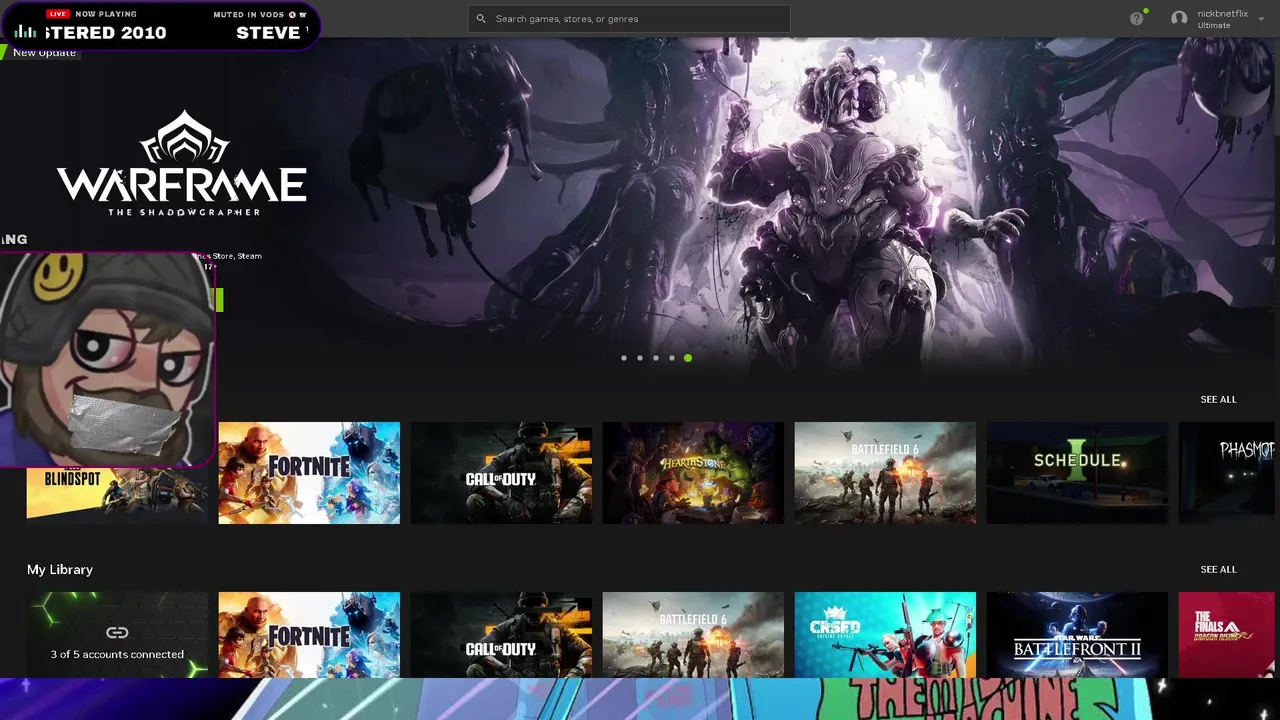Open the help question mark icon
1280x720 pixels.
pos(1136,19)
